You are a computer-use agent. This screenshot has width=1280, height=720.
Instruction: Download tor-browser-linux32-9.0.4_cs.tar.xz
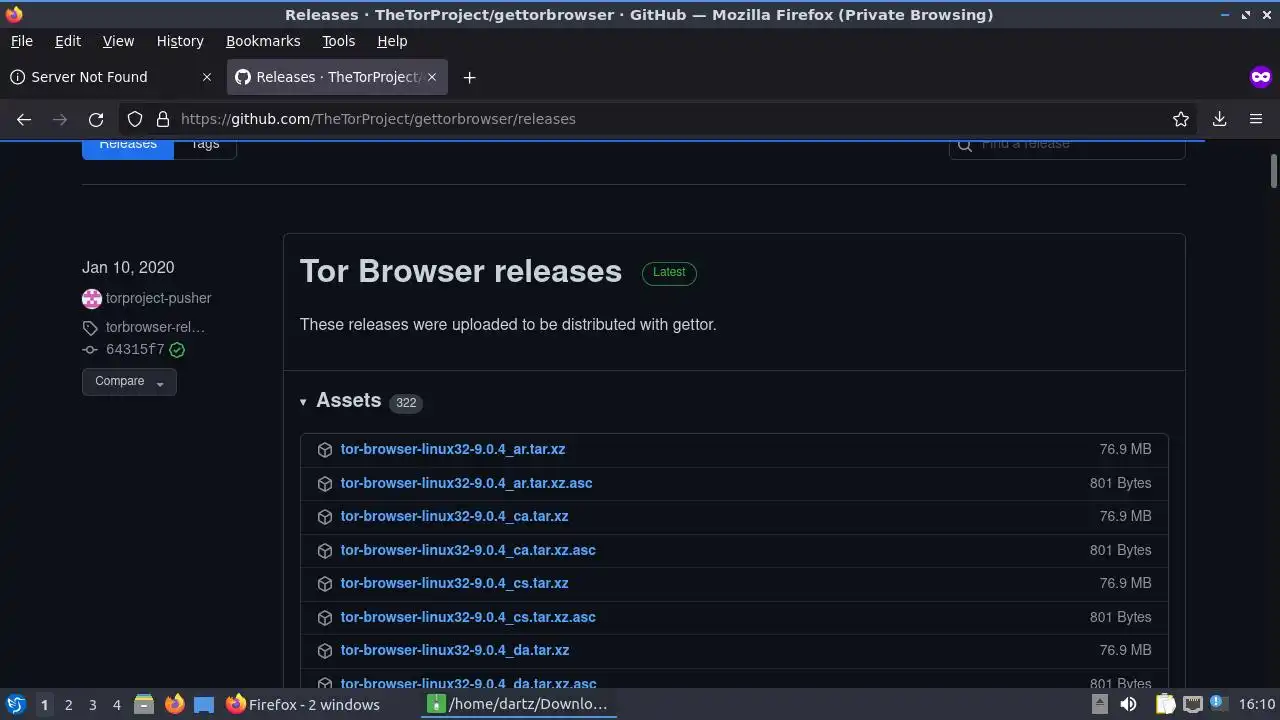[454, 584]
